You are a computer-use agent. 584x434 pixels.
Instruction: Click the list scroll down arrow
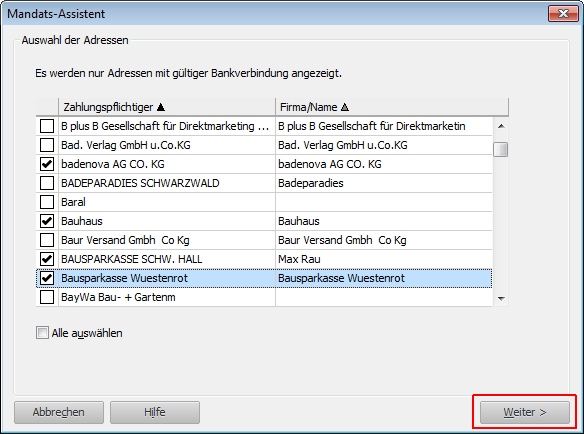coord(501,298)
